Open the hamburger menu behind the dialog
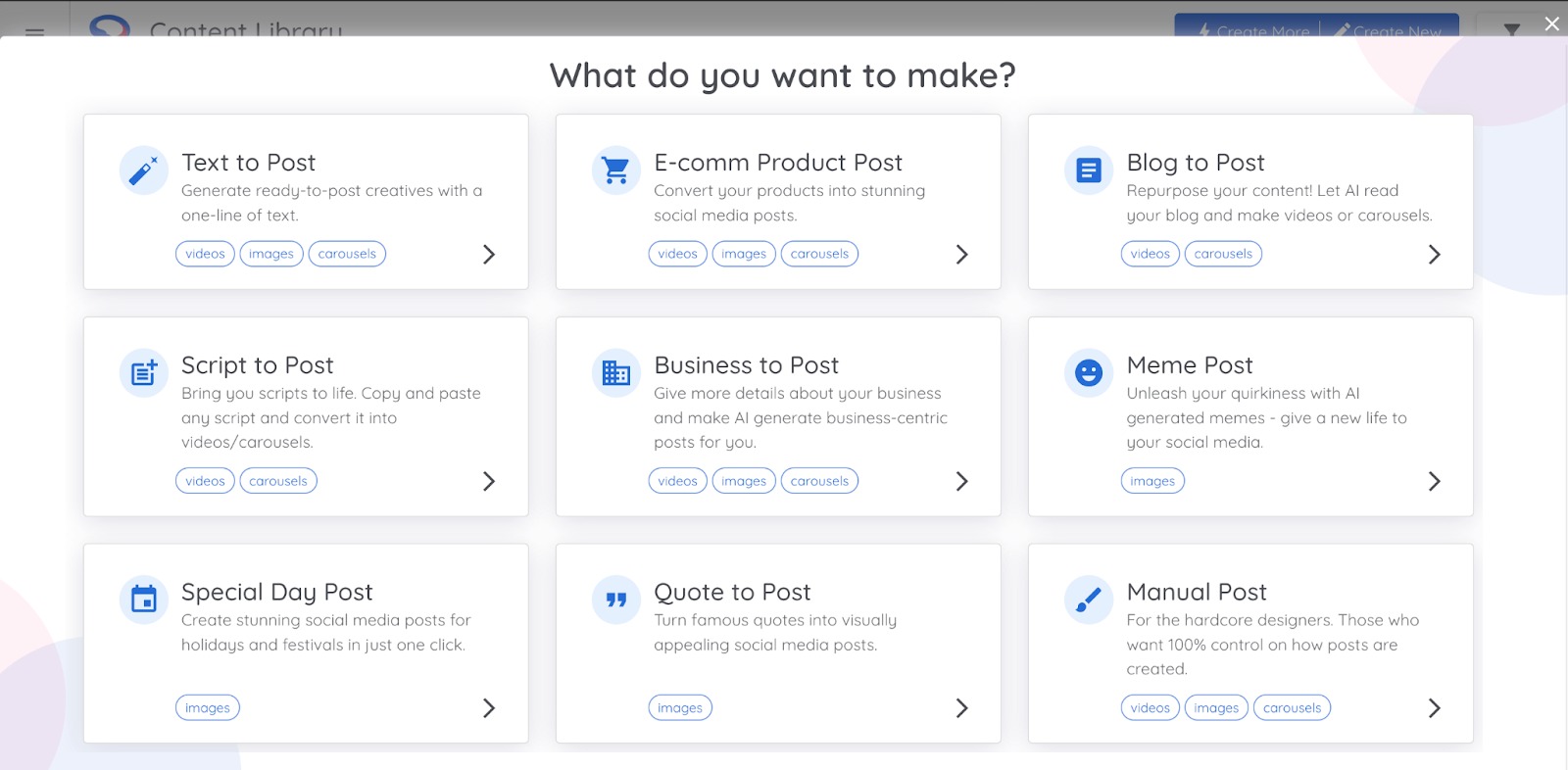The width and height of the screenshot is (1568, 770). pyautogui.click(x=35, y=31)
